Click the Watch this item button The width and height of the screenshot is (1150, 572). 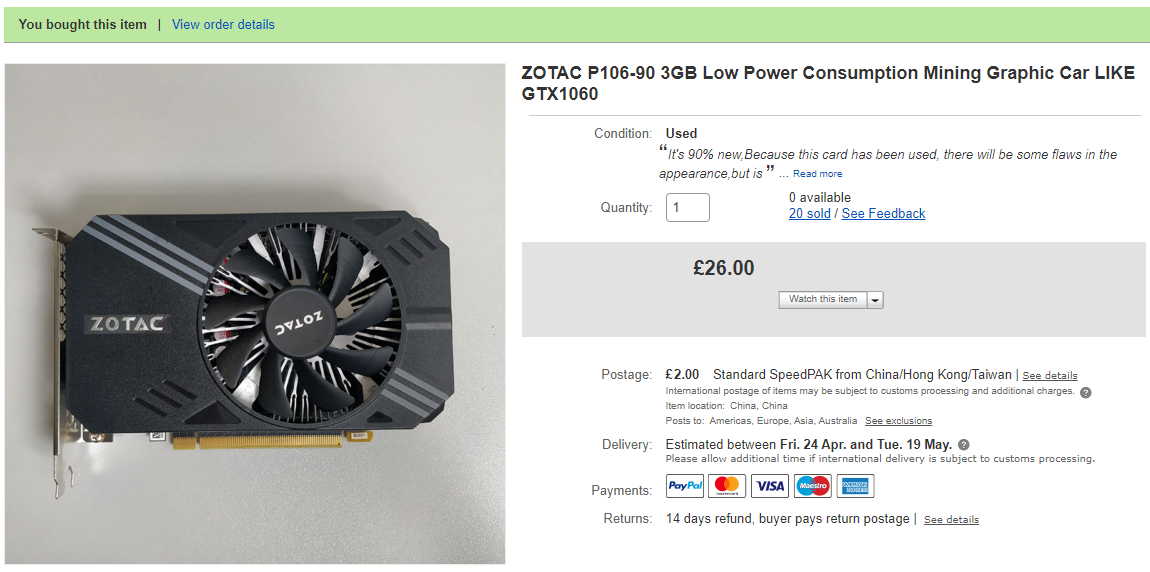(x=823, y=299)
